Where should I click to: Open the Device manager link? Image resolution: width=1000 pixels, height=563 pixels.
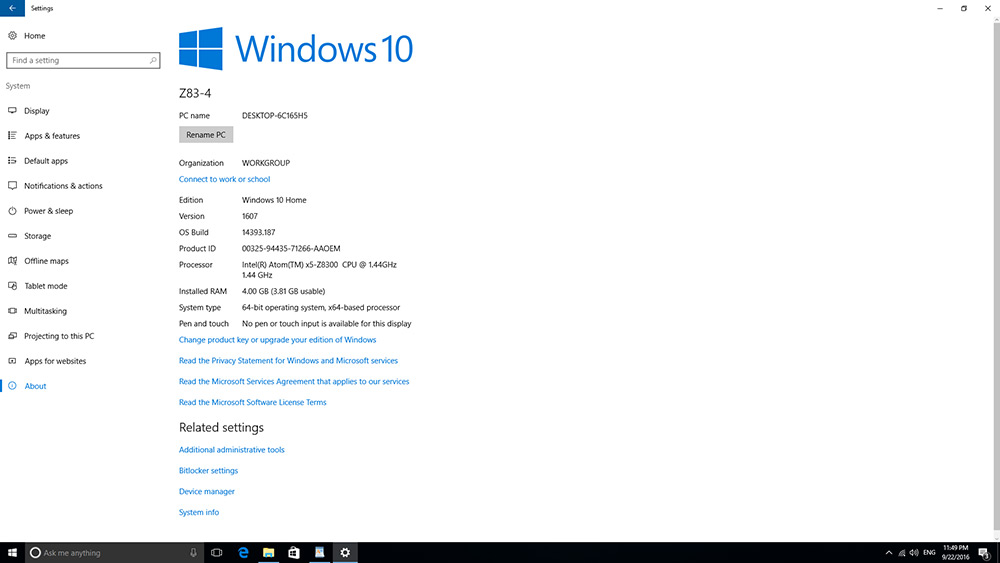(207, 492)
